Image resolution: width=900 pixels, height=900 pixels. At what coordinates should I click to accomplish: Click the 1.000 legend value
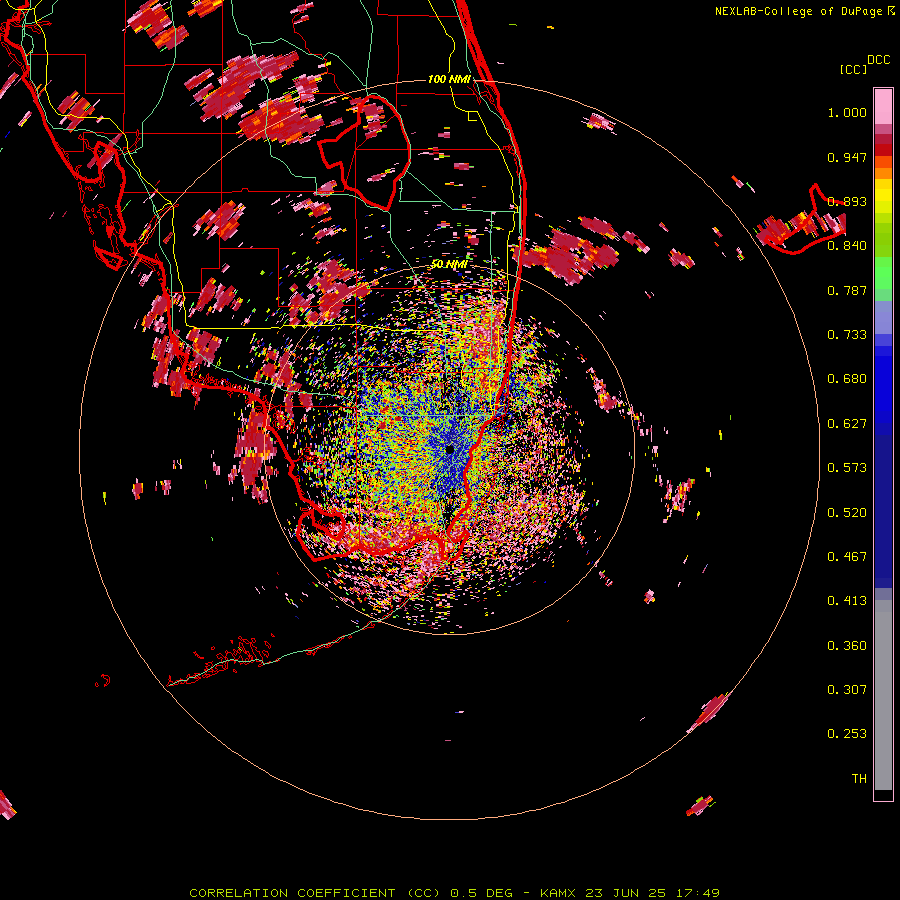847,112
